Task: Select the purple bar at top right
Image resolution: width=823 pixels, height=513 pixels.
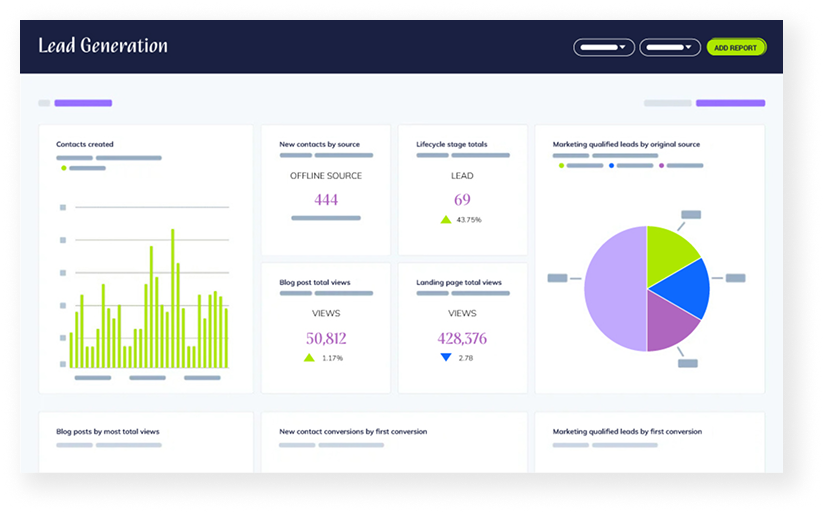Action: click(730, 103)
